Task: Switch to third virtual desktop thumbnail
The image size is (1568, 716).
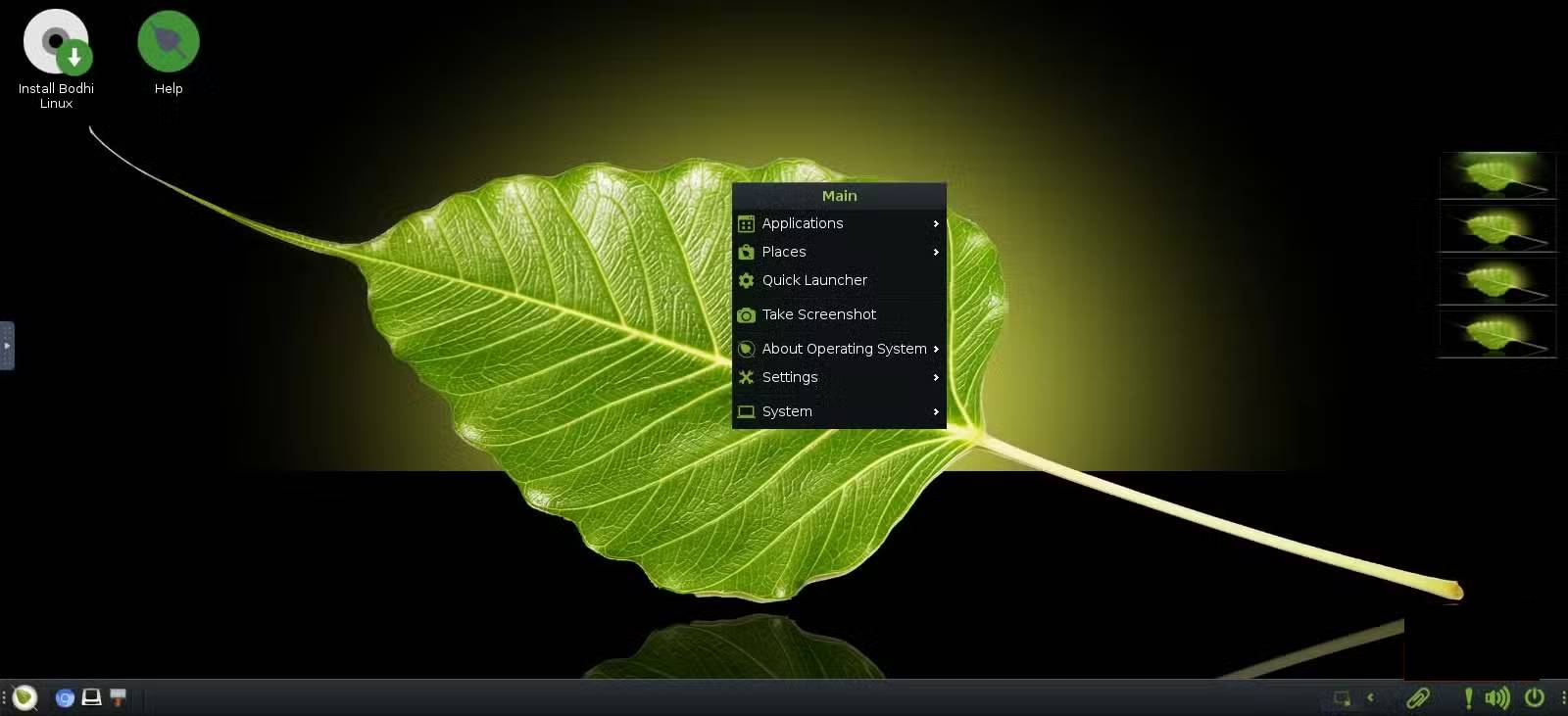Action: [x=1496, y=281]
